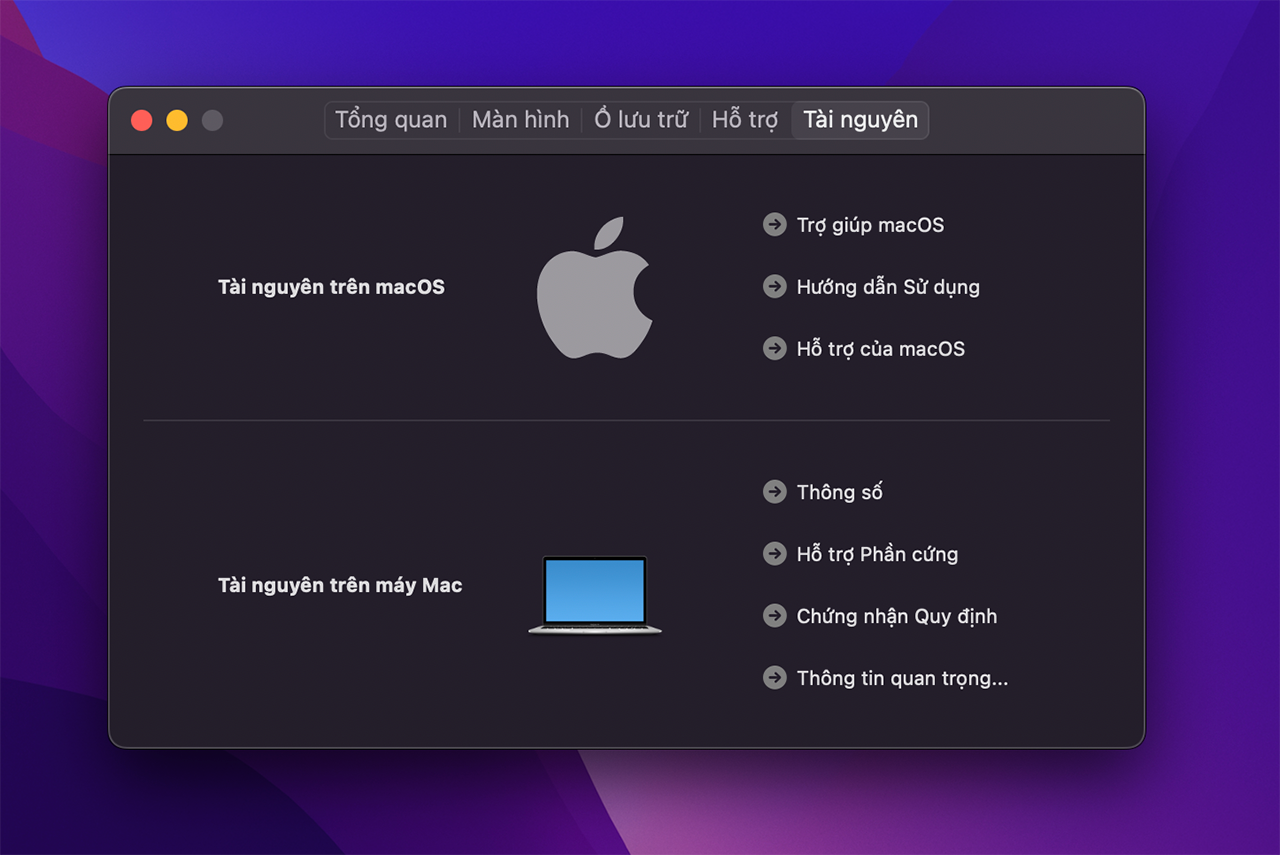Close the window with the red button
1280x855 pixels.
[x=142, y=120]
